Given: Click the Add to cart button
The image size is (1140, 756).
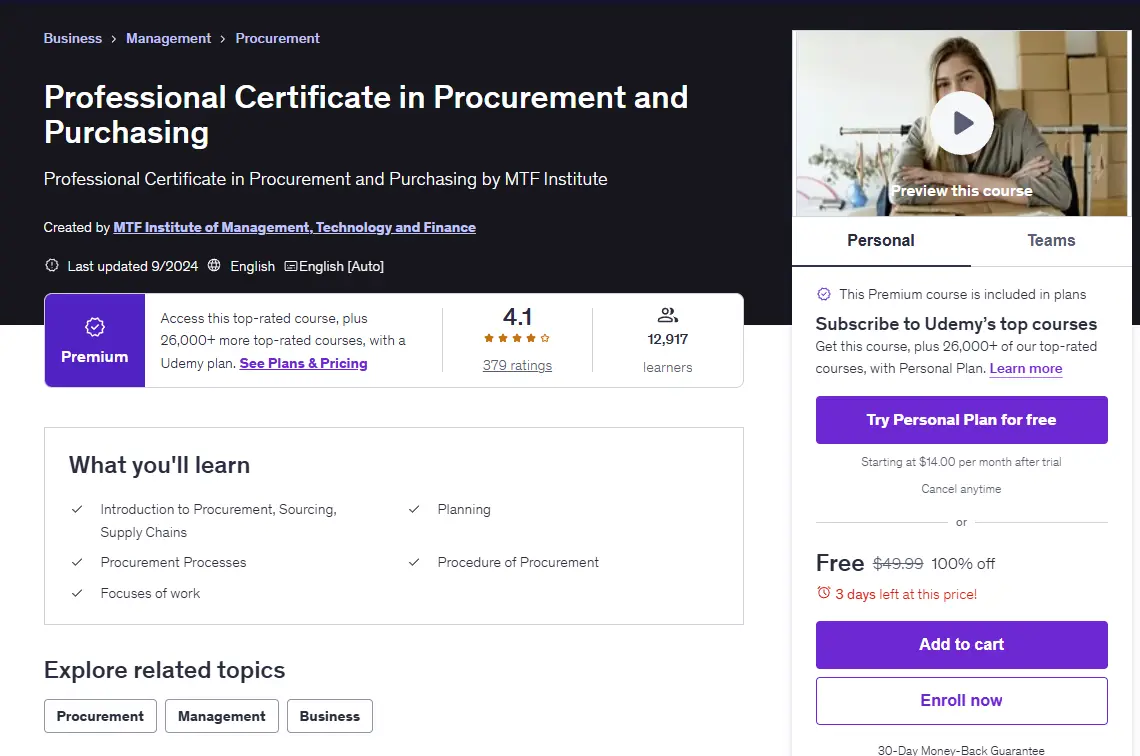Looking at the screenshot, I should coord(962,645).
